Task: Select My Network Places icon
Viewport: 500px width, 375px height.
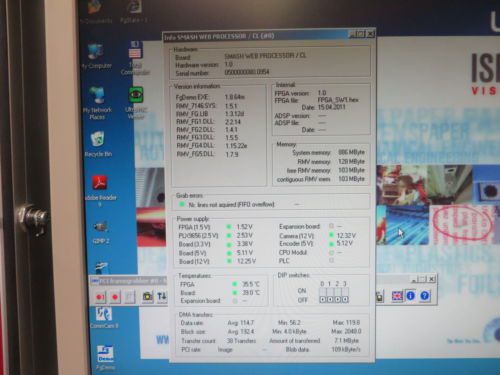Action: [x=97, y=102]
